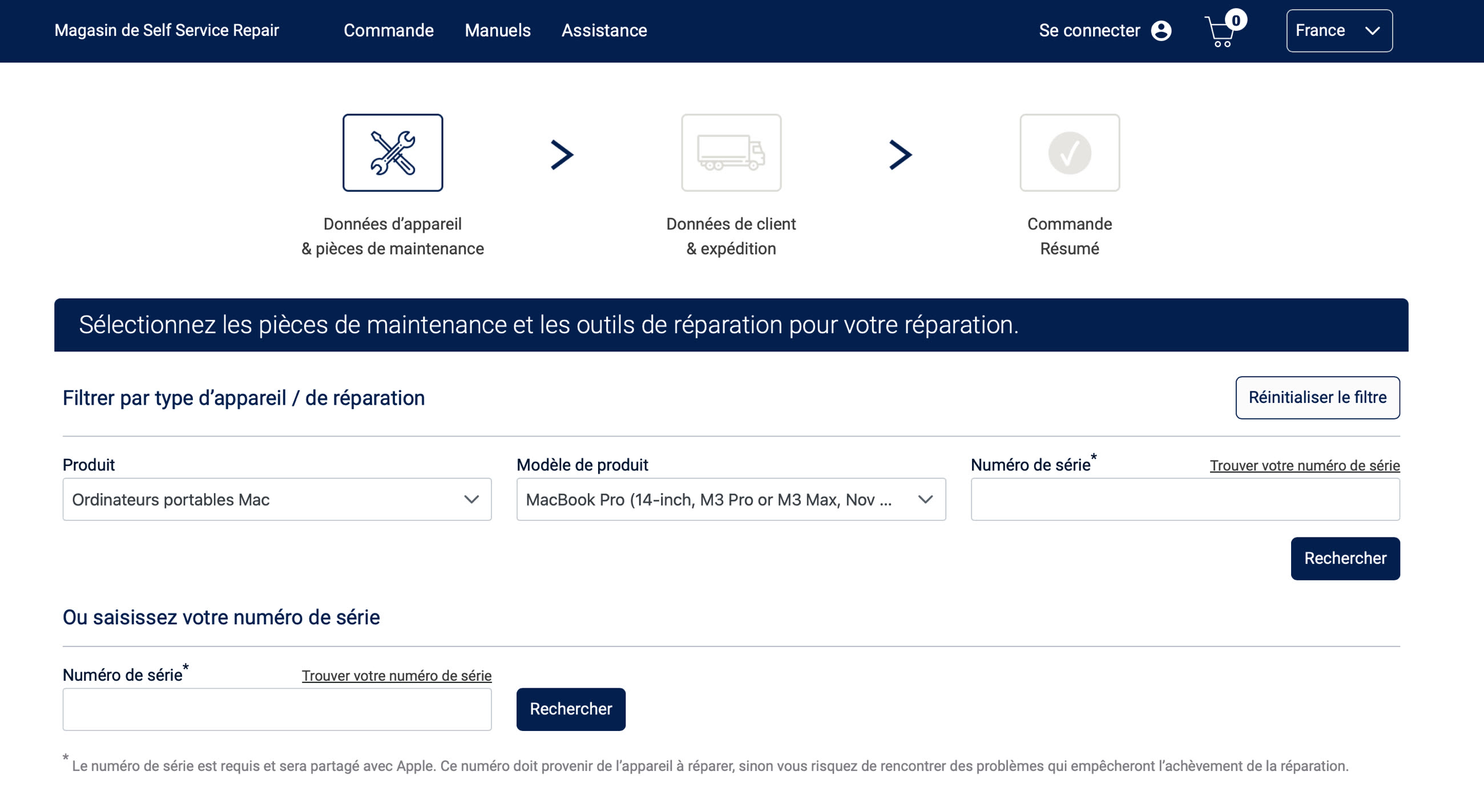1484x812 pixels.
Task: Select the wrench and screwdriver step icon
Action: pos(393,152)
